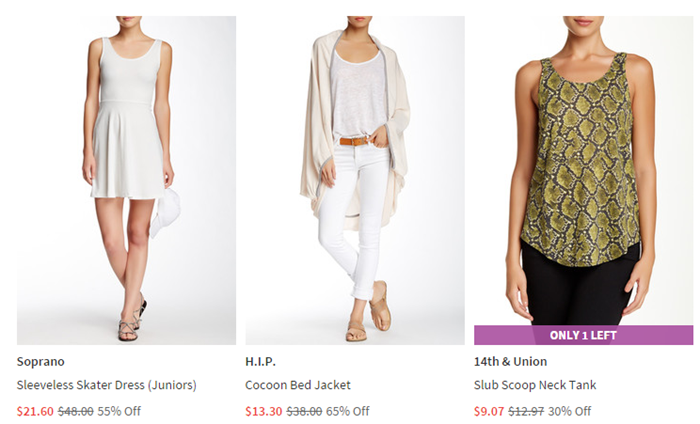
Task: Open the Soprano skater dress product image
Action: point(126,180)
